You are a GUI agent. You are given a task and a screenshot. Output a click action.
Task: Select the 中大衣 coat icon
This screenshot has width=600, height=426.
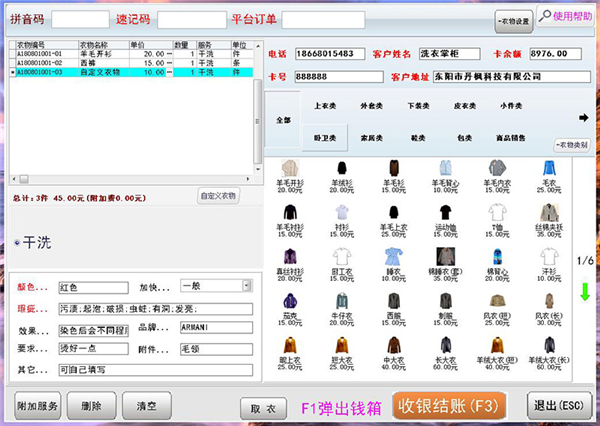(393, 346)
